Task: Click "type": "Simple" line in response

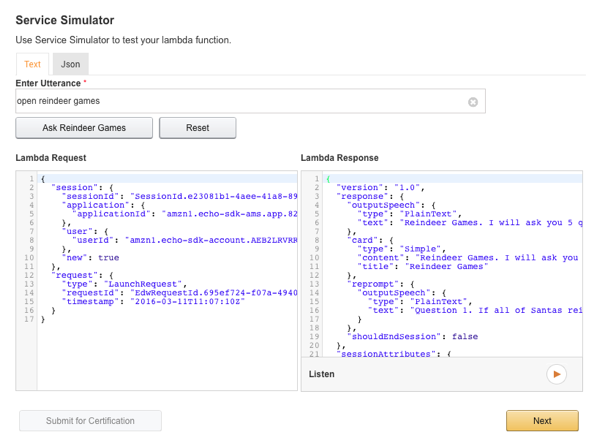Action: point(401,249)
